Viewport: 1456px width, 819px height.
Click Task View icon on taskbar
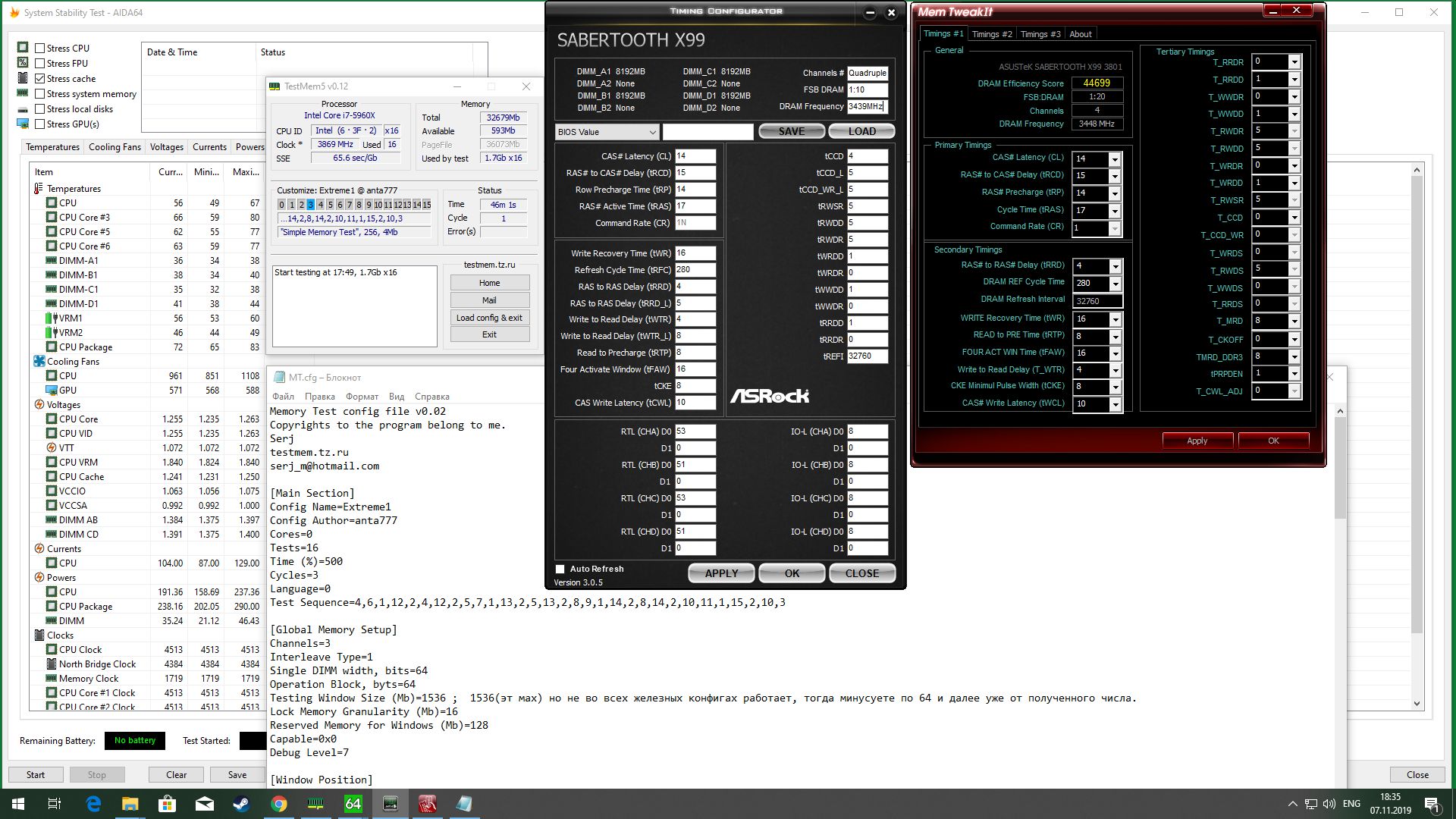pos(55,804)
